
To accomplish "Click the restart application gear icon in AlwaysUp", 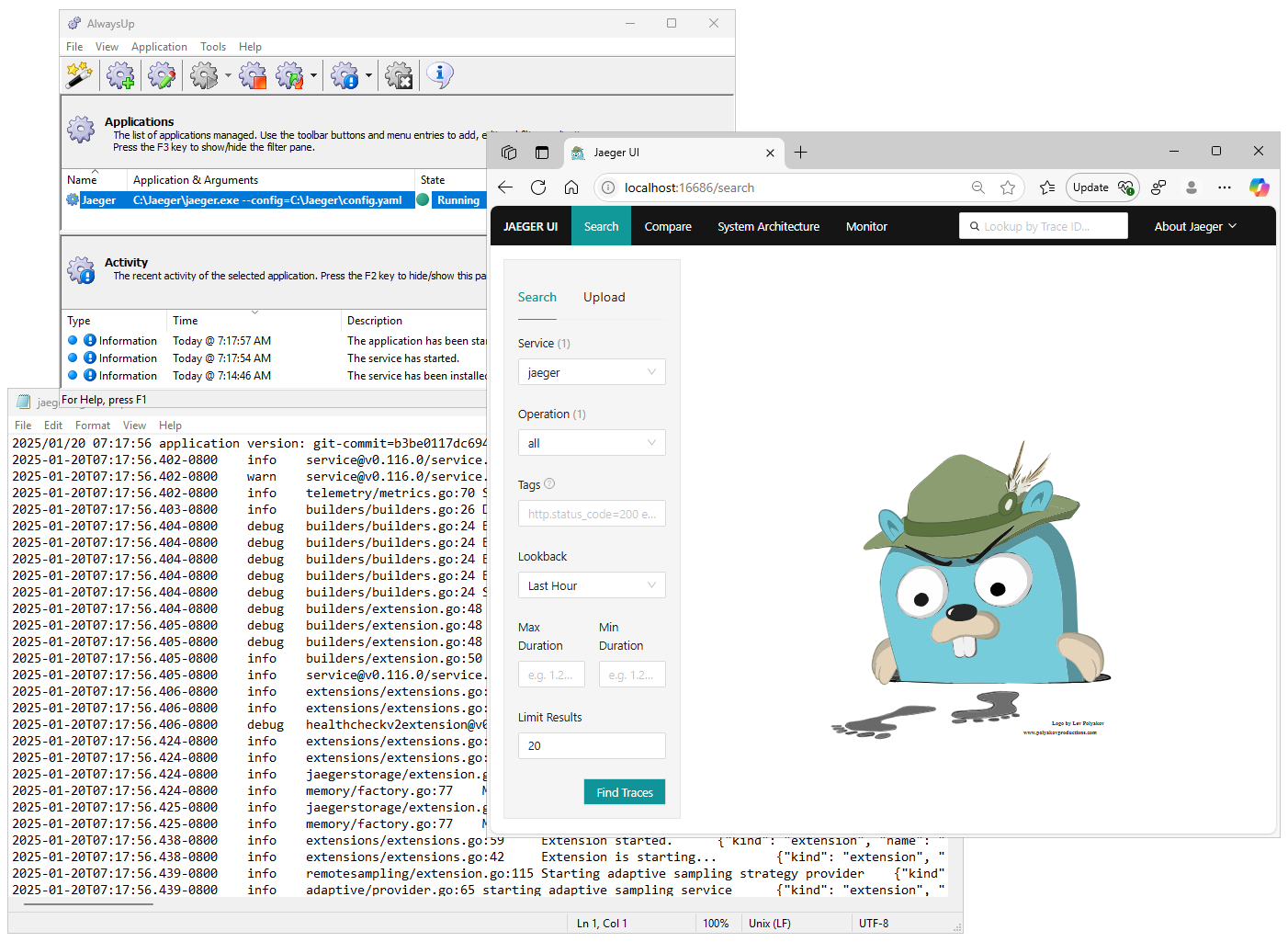I will 289,75.
